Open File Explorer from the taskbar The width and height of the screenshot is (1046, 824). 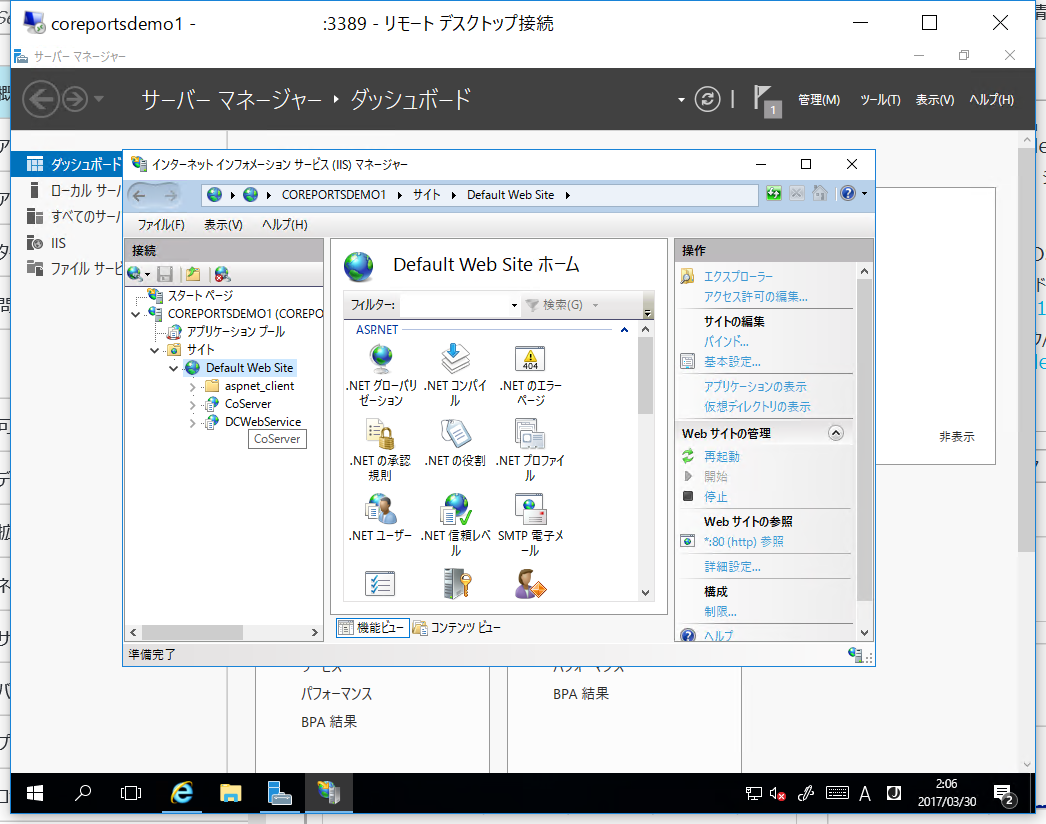(230, 793)
